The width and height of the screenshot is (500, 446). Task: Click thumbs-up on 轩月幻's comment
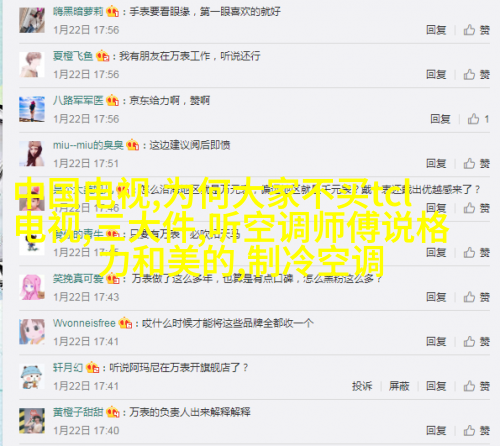[x=476, y=386]
